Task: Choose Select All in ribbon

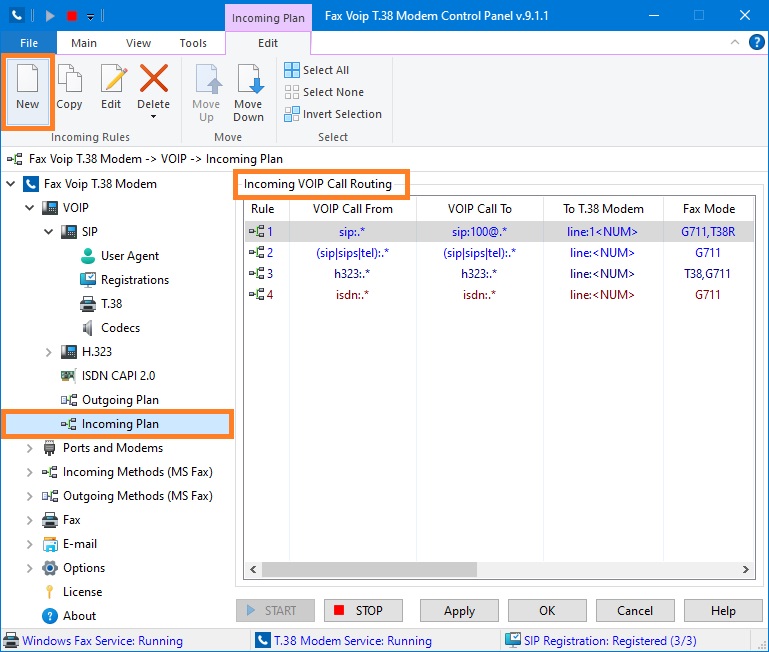Action: tap(317, 70)
